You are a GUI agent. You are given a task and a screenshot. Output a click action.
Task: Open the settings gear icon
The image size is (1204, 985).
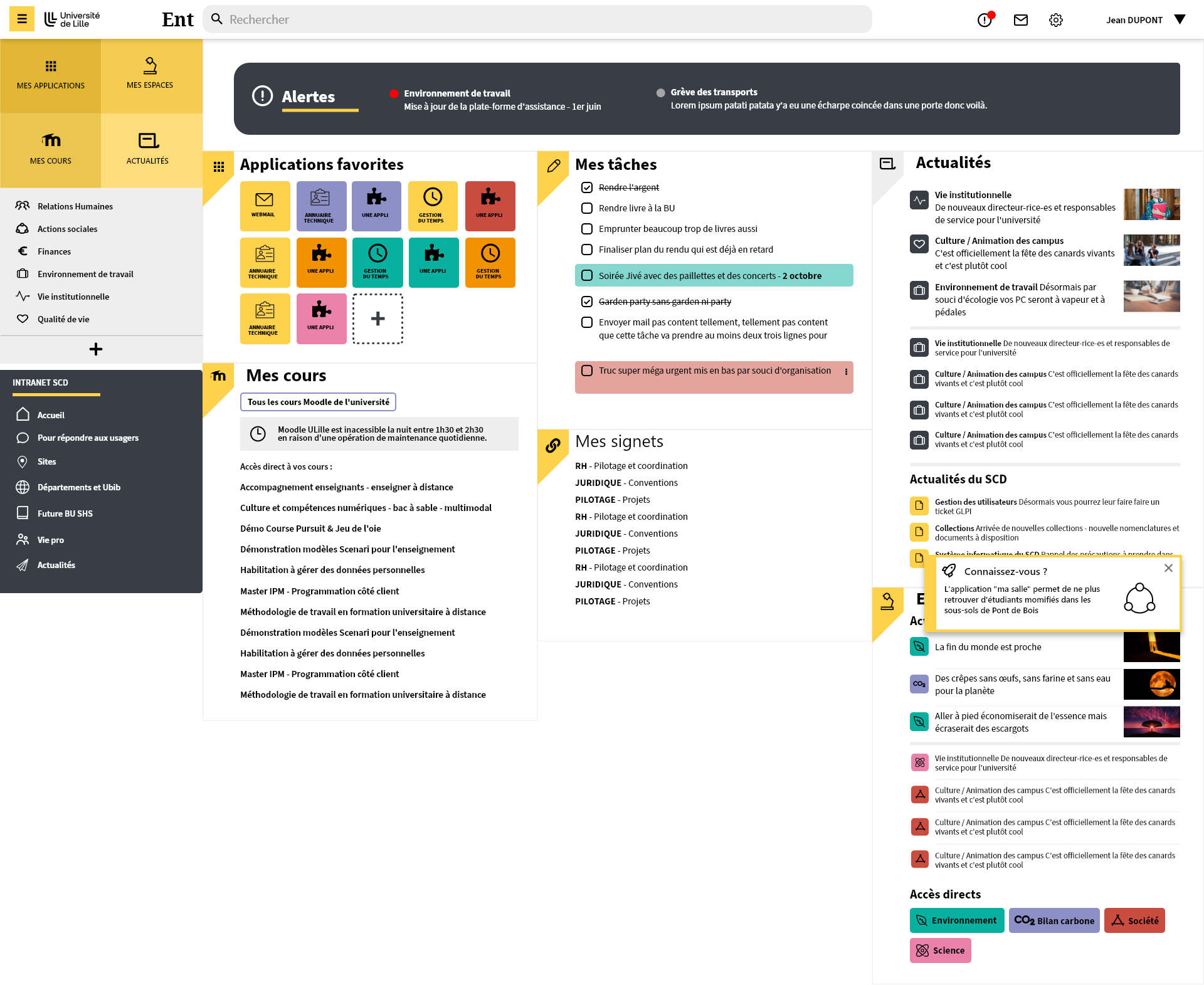1056,20
